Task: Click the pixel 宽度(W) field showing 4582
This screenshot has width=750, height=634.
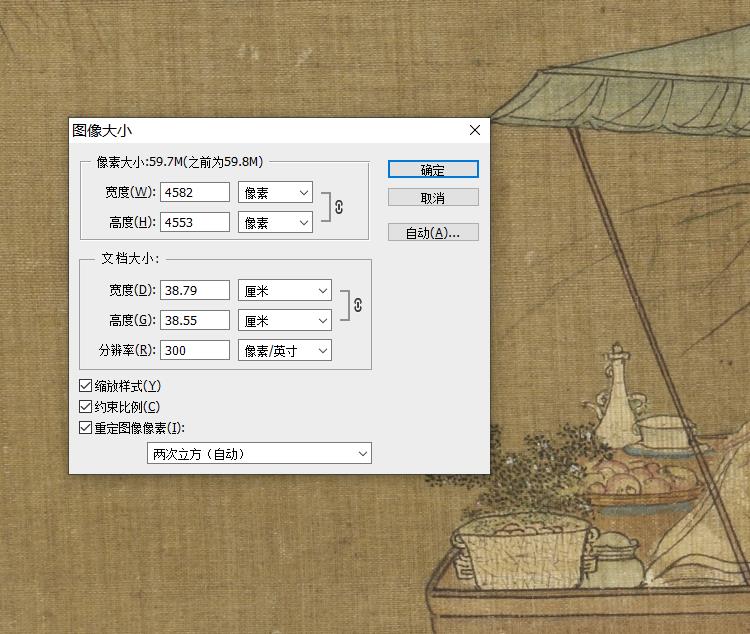Action: (195, 192)
